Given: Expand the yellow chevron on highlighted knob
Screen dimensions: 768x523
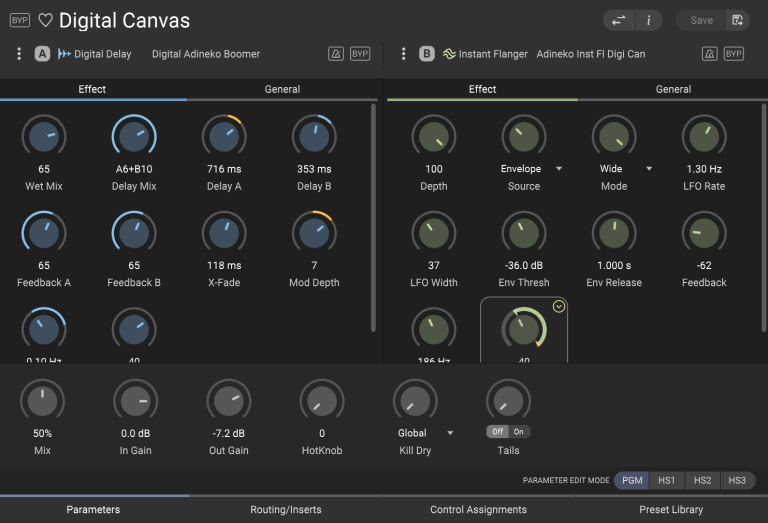Looking at the screenshot, I should coord(559,307).
